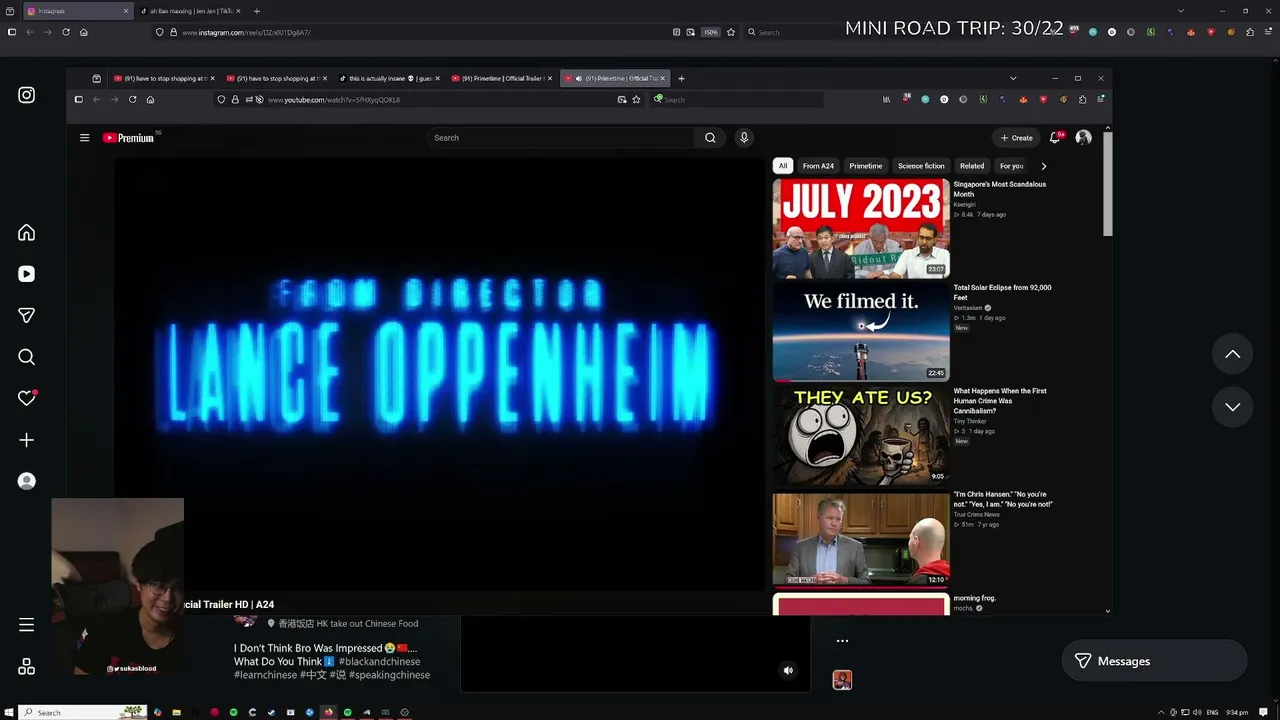Open 'Total Solar Eclipse from 92,000 Feet' title
The width and height of the screenshot is (1280, 720).
point(1002,292)
